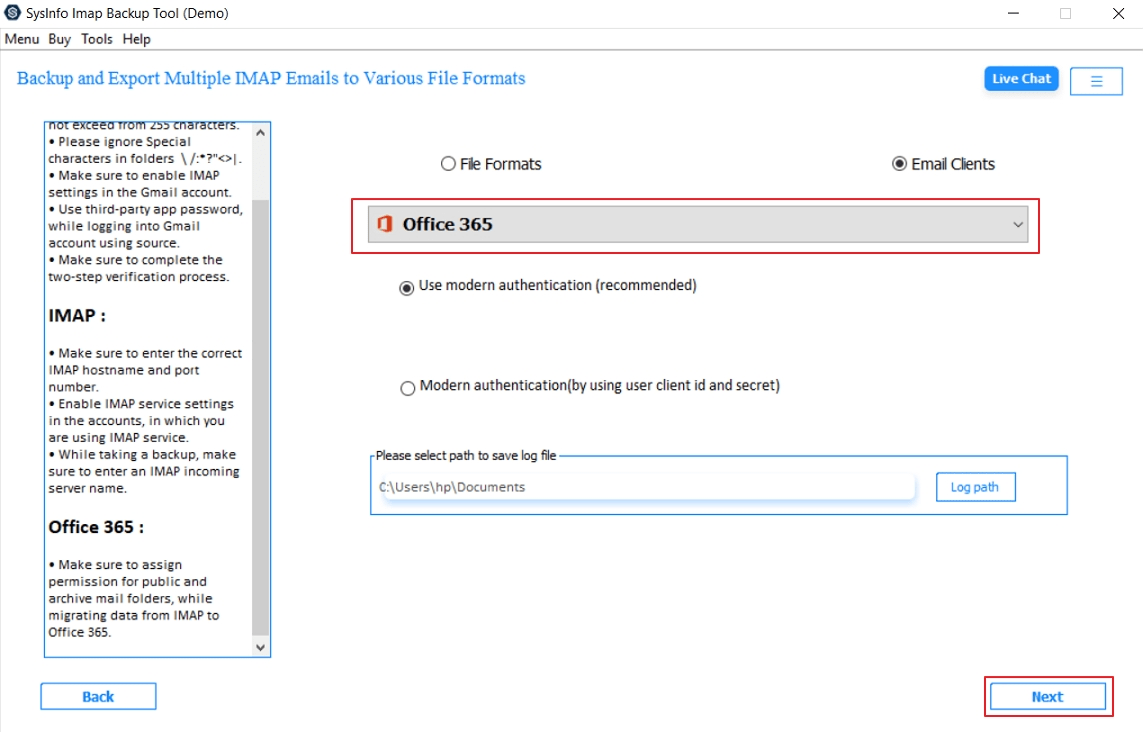This screenshot has width=1143, height=732.
Task: Open the Tools menu
Action: (x=97, y=39)
